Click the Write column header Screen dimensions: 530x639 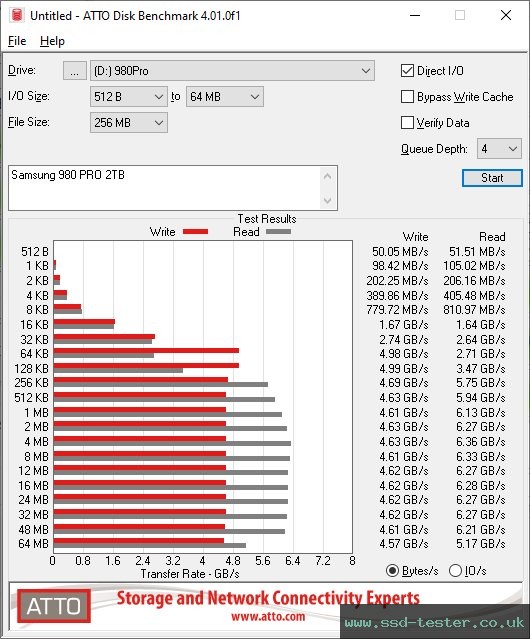point(416,237)
